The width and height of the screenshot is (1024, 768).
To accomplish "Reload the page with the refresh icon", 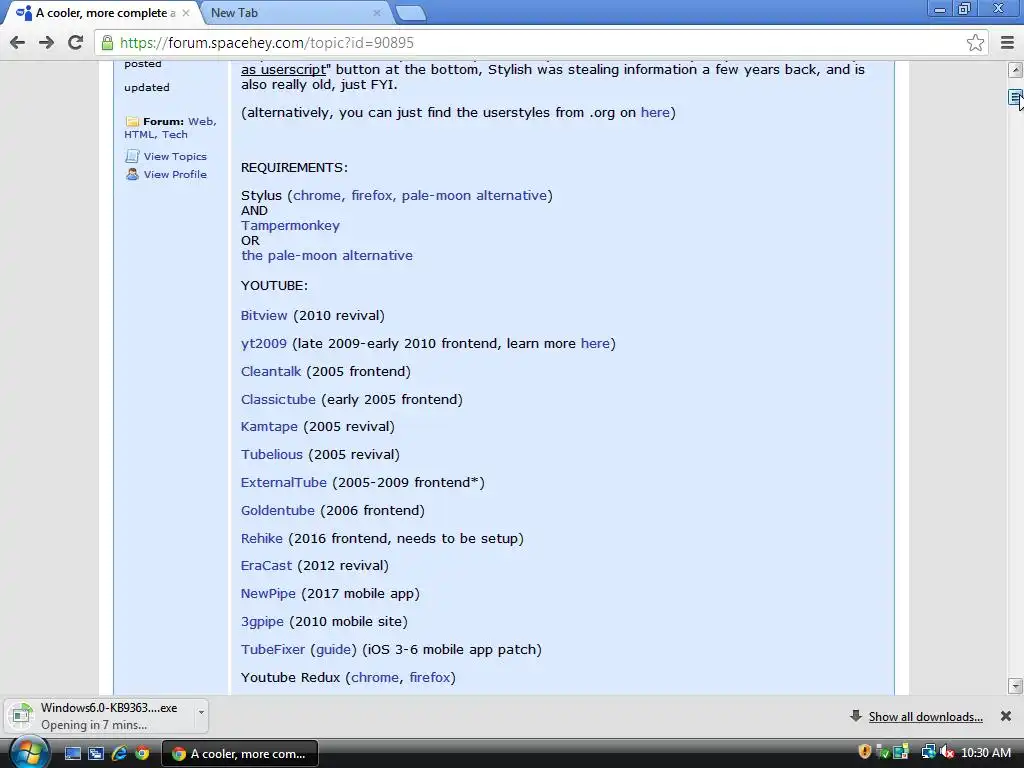I will point(75,42).
